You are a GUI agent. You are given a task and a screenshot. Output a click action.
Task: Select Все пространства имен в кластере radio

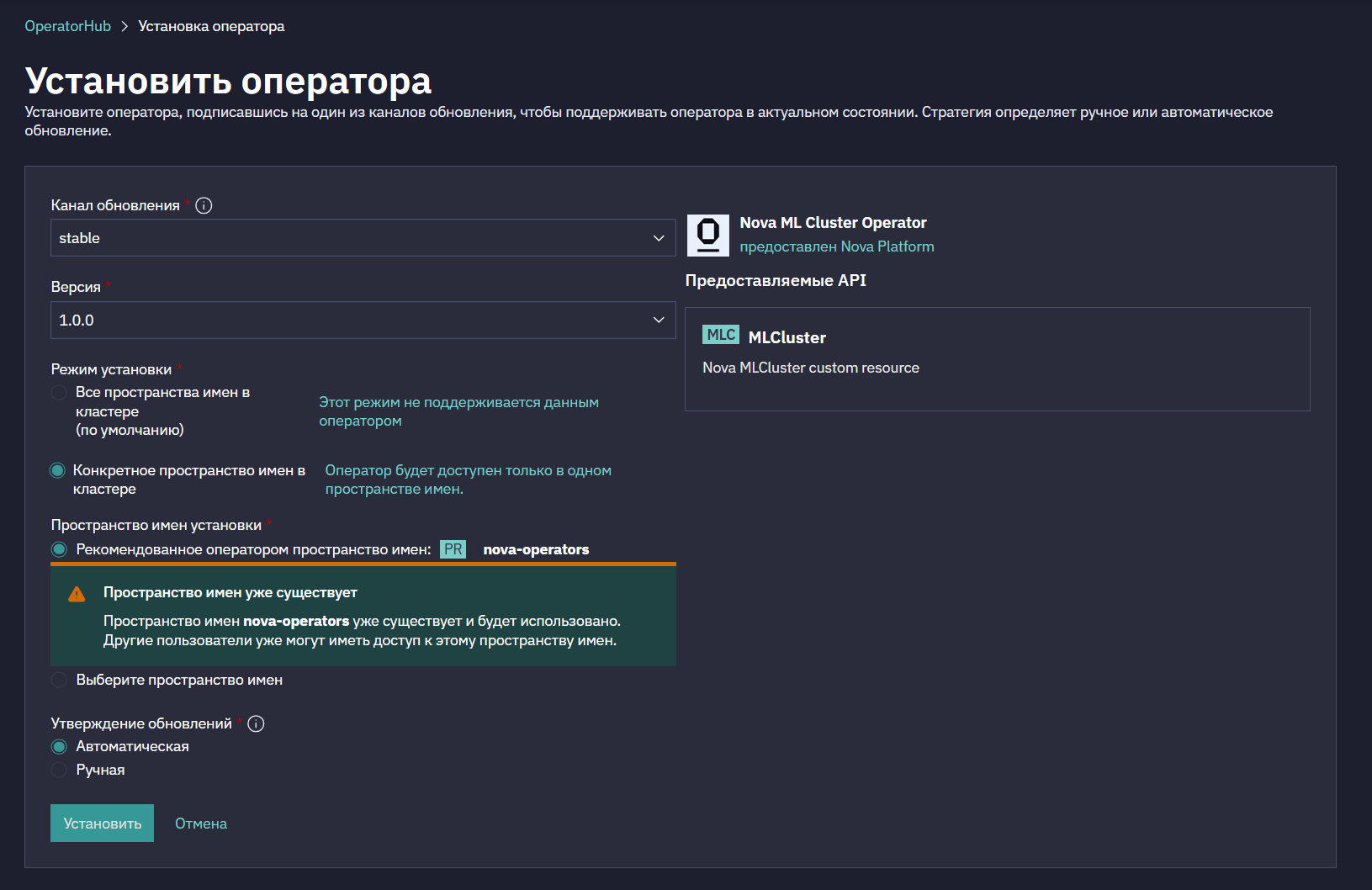click(59, 392)
